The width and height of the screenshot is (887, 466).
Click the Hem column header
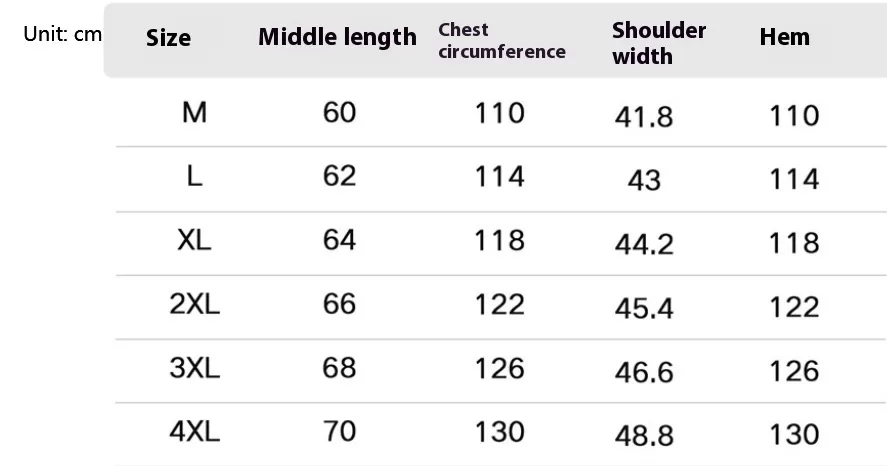pos(784,37)
